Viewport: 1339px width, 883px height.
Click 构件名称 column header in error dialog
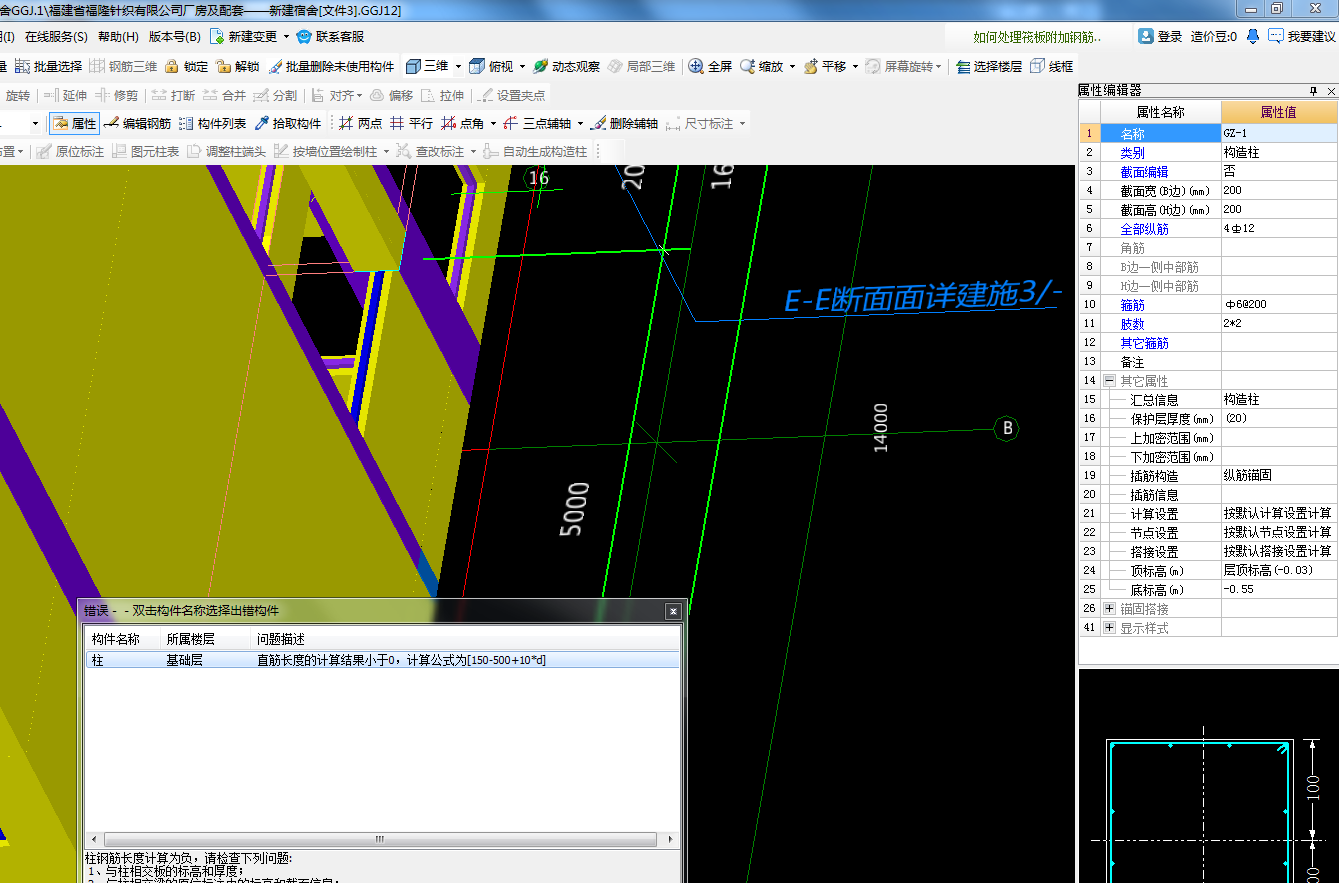coord(116,639)
